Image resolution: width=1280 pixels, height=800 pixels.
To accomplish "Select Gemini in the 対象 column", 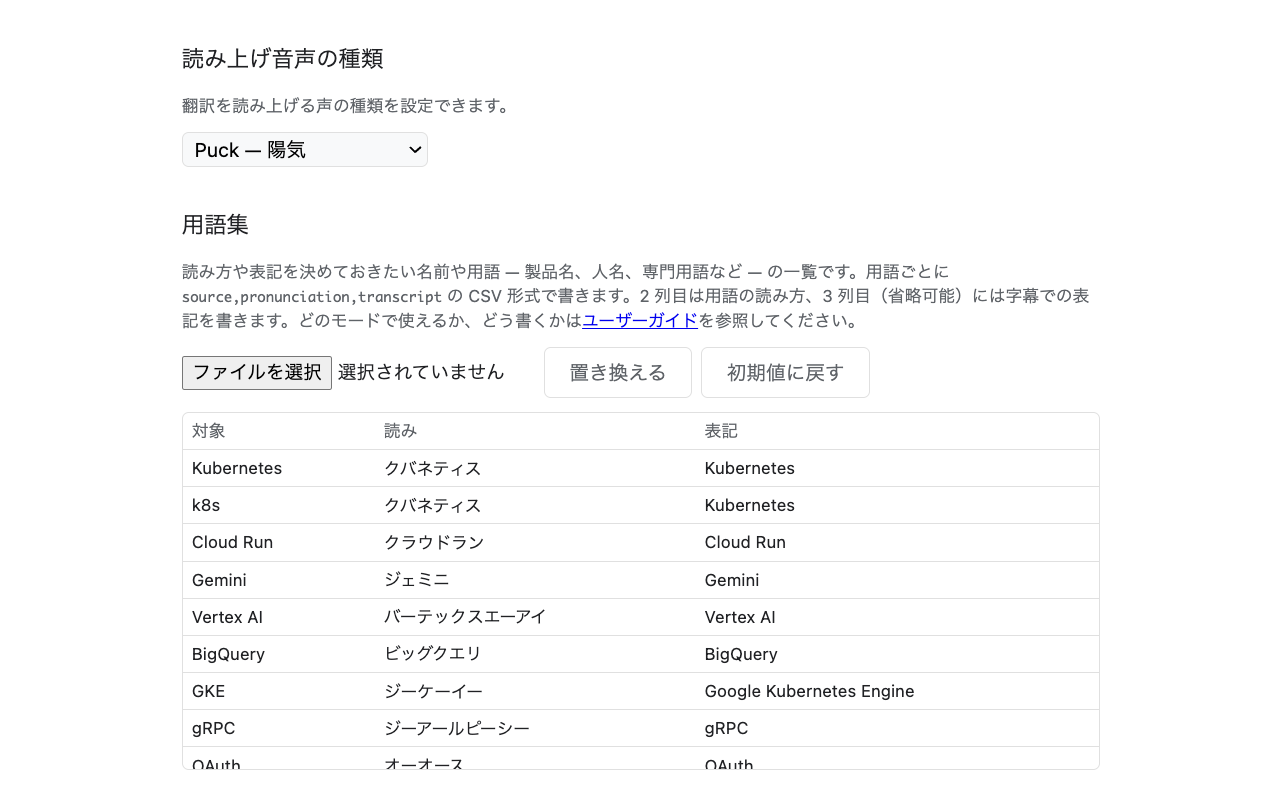I will (x=219, y=580).
